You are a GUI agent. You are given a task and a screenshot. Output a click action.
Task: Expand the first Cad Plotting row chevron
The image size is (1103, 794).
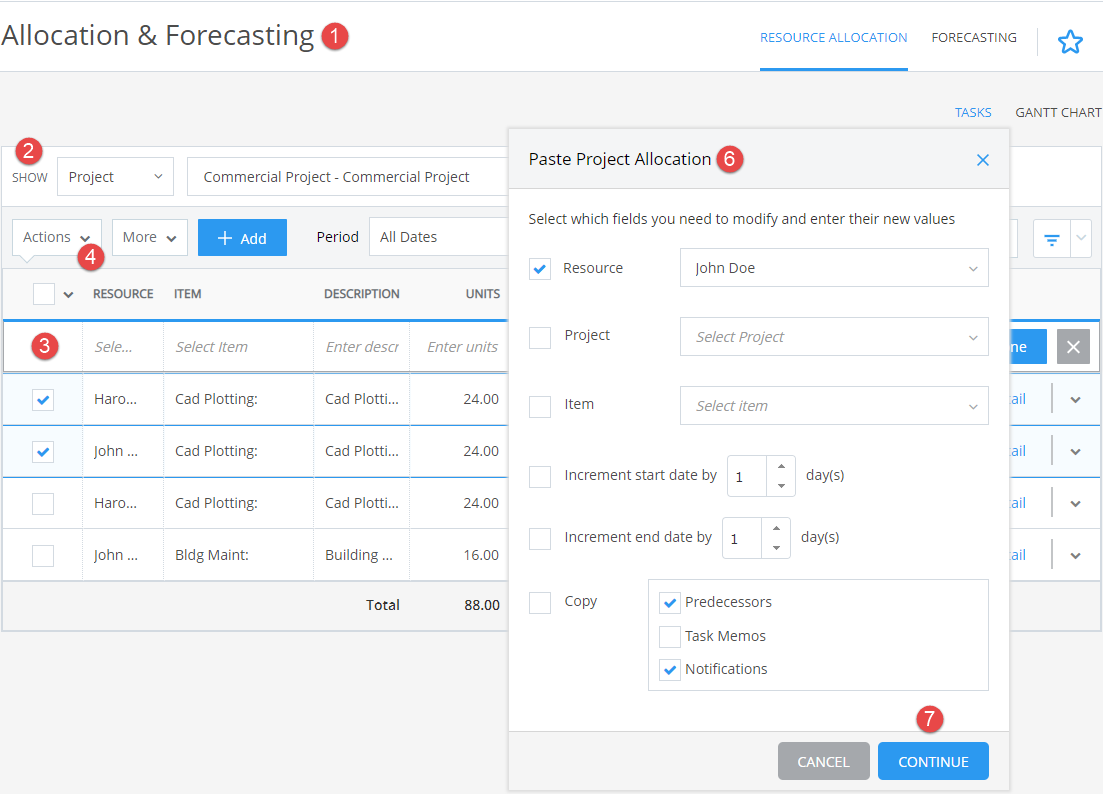coord(1075,398)
